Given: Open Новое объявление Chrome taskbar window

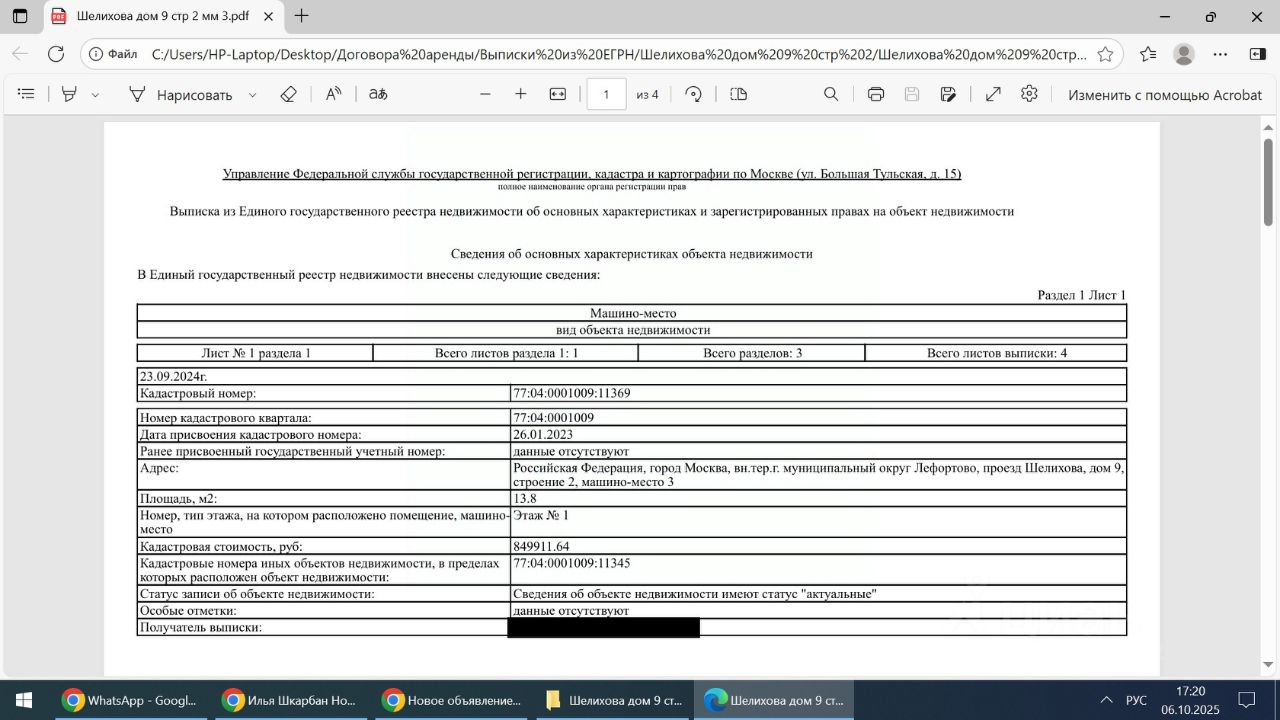Looking at the screenshot, I should click(x=450, y=700).
